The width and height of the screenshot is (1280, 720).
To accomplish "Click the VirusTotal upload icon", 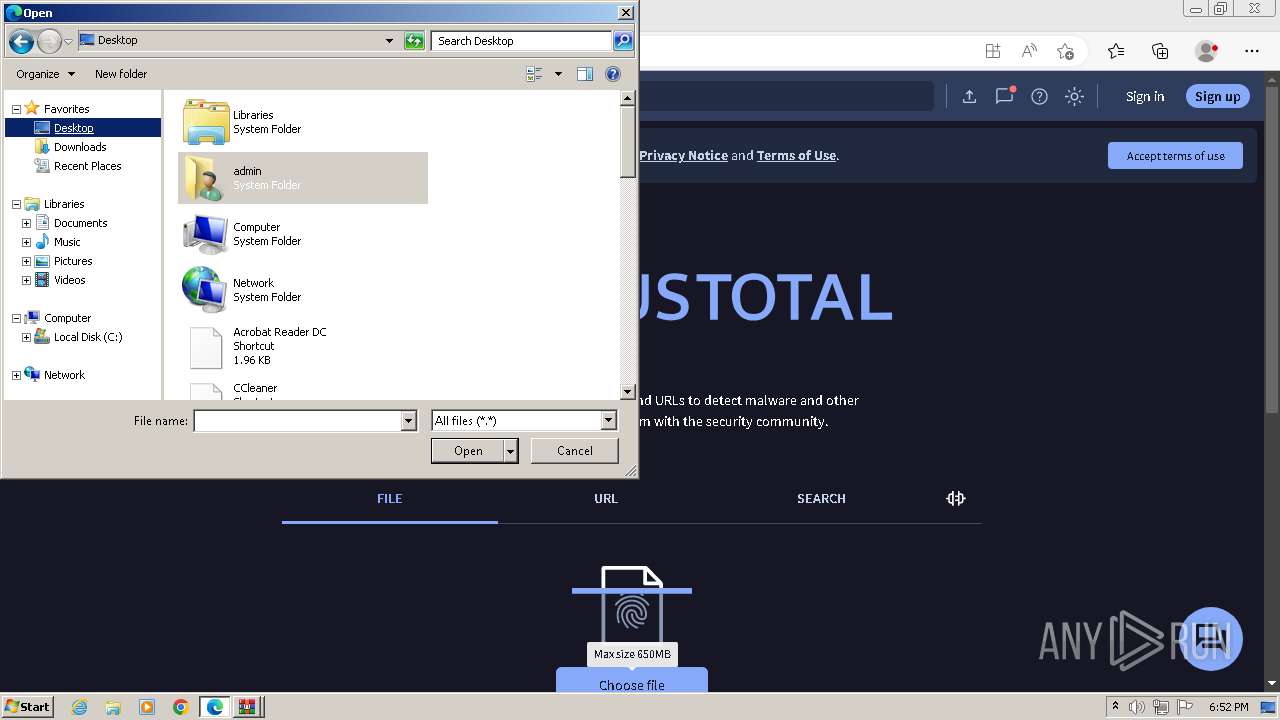I will click(969, 96).
